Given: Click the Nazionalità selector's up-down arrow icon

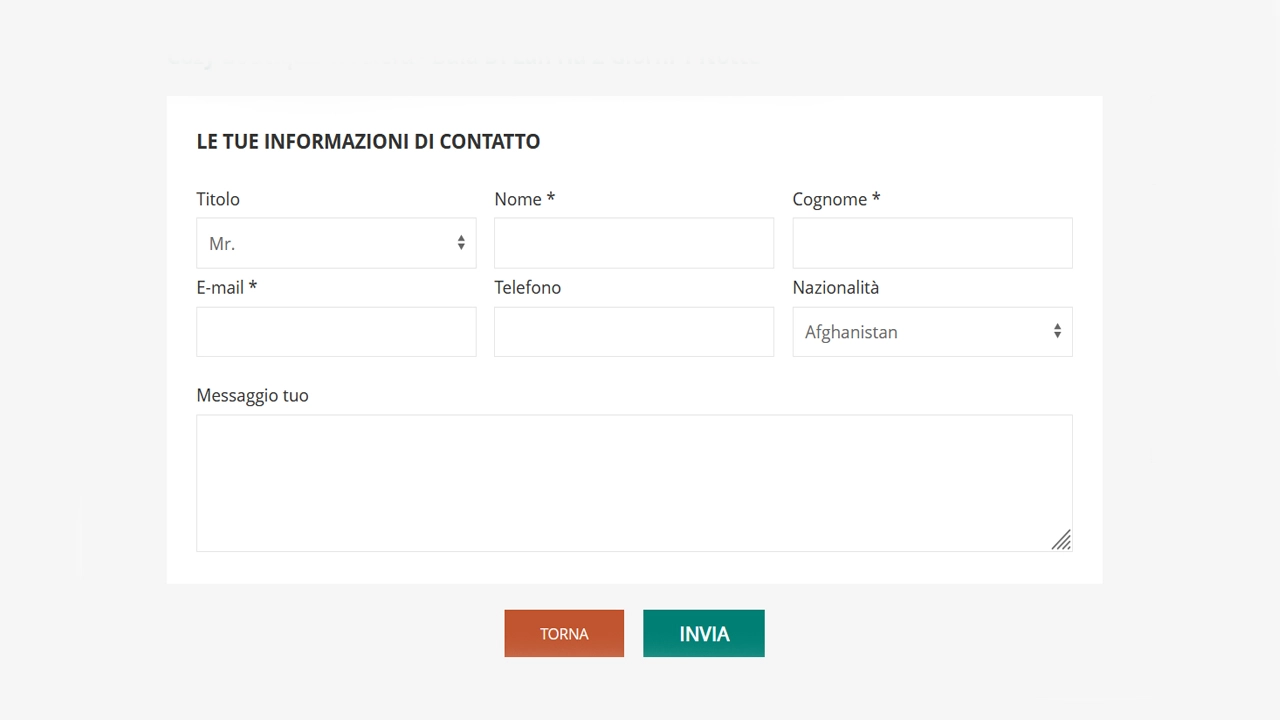Looking at the screenshot, I should click(x=1057, y=331).
